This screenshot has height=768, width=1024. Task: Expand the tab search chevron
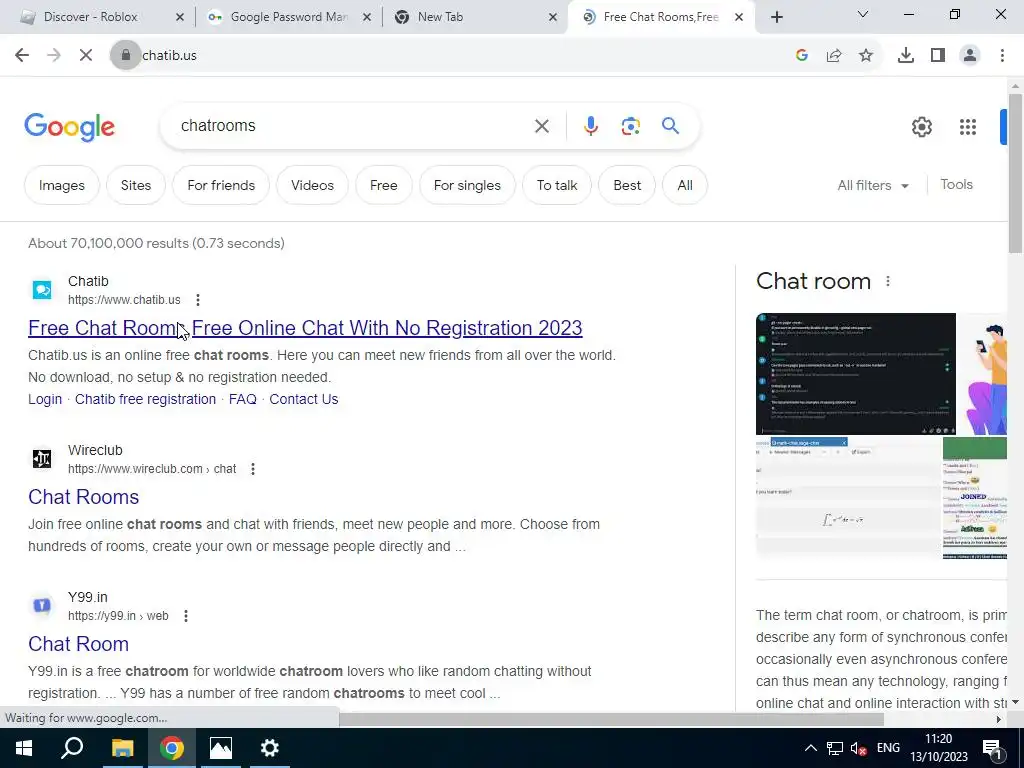click(x=863, y=14)
